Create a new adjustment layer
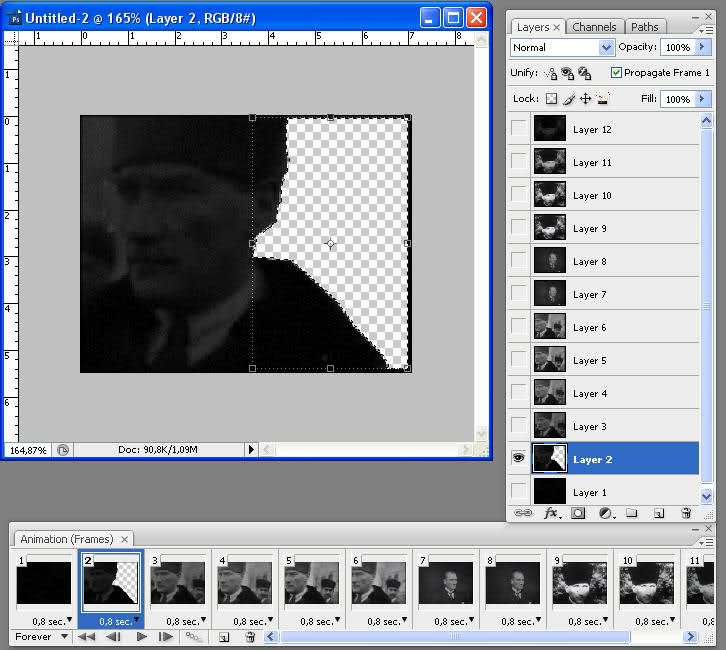The width and height of the screenshot is (726, 650). point(605,513)
